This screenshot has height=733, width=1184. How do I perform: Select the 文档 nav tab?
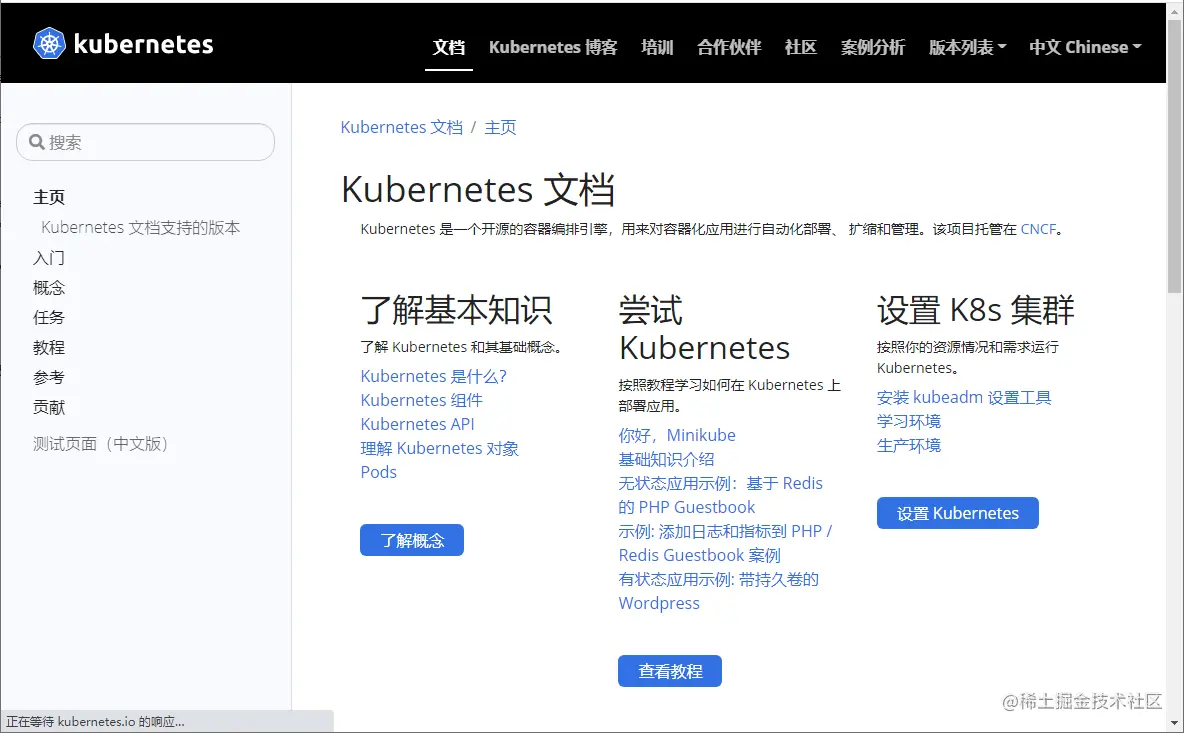click(449, 47)
